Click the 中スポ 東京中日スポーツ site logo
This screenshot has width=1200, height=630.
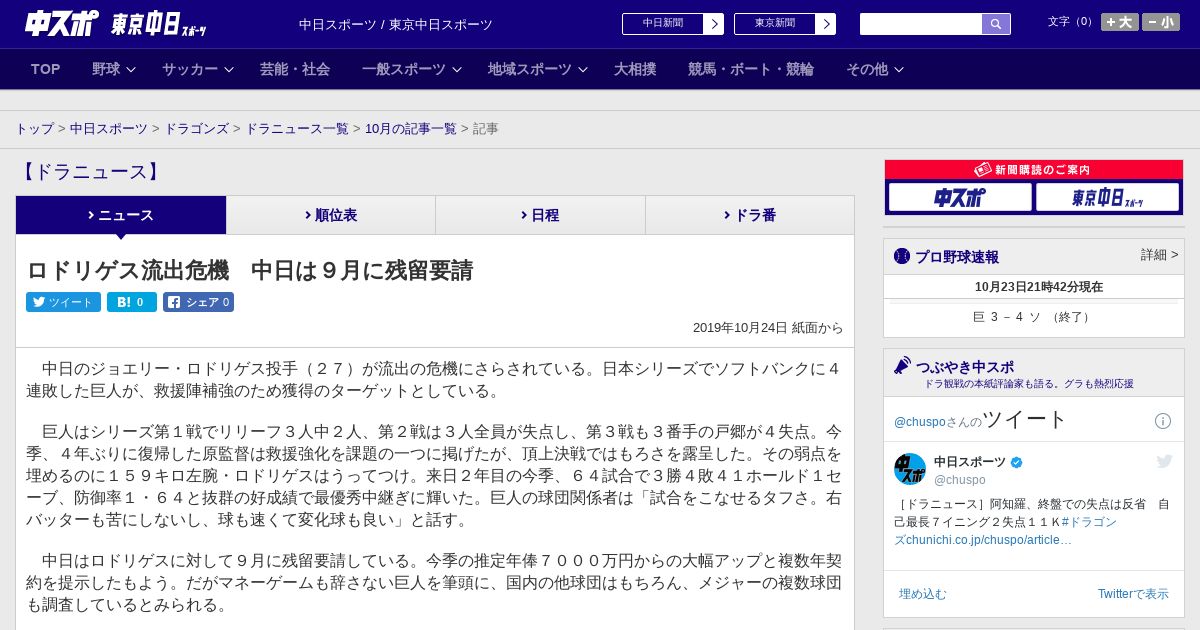[x=115, y=23]
